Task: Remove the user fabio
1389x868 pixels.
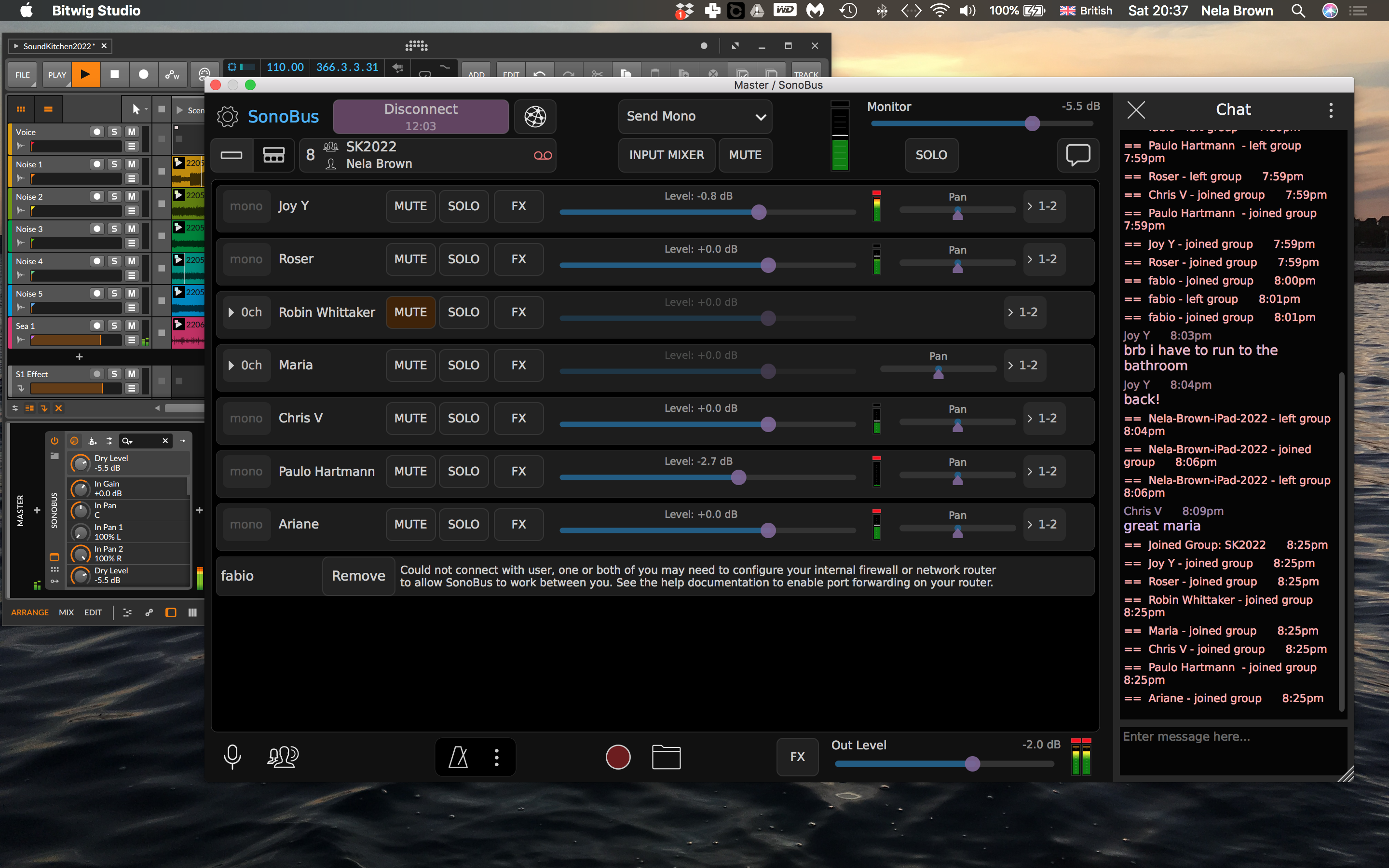Action: pos(358,576)
